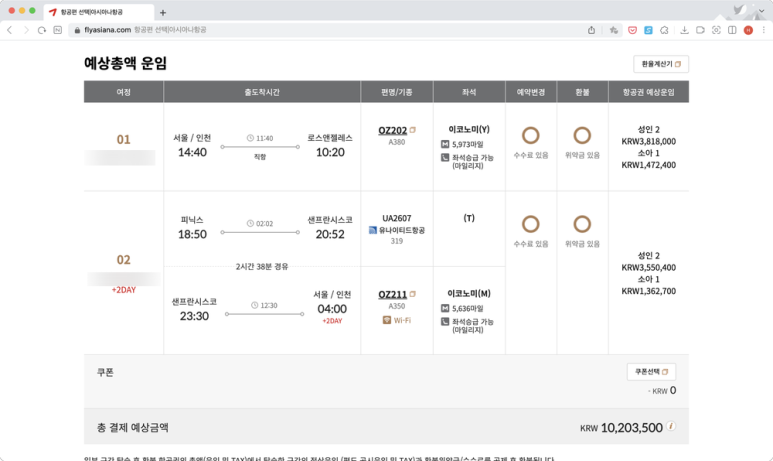Screen dimensions: 773x461
Task: Click the 쿠폰선택 button
Action: pyautogui.click(x=651, y=372)
